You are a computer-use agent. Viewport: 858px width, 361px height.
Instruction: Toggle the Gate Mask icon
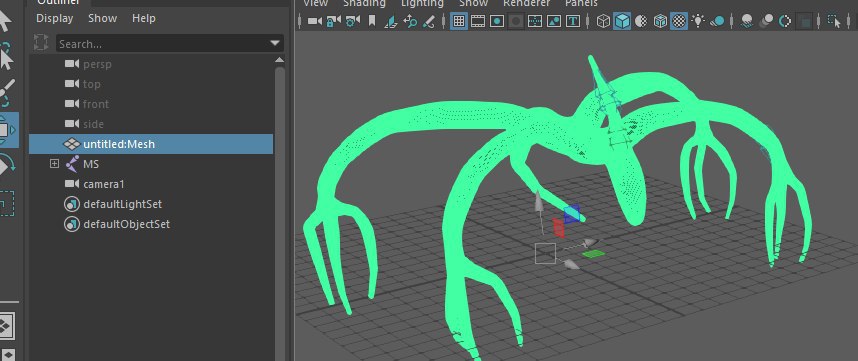pos(515,21)
